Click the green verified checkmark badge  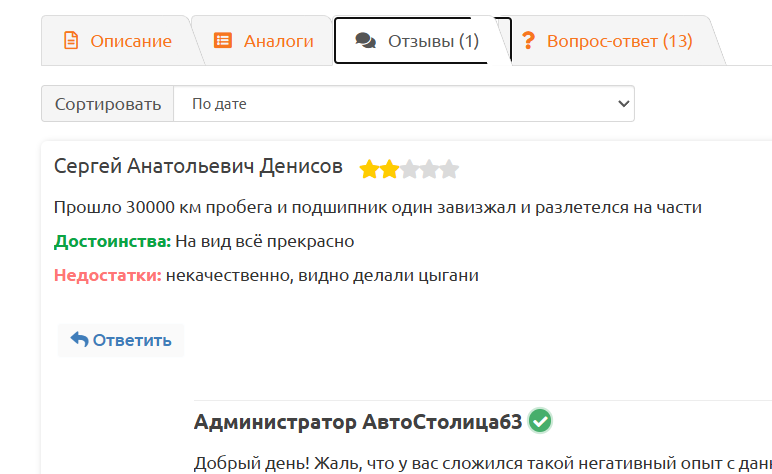click(540, 421)
